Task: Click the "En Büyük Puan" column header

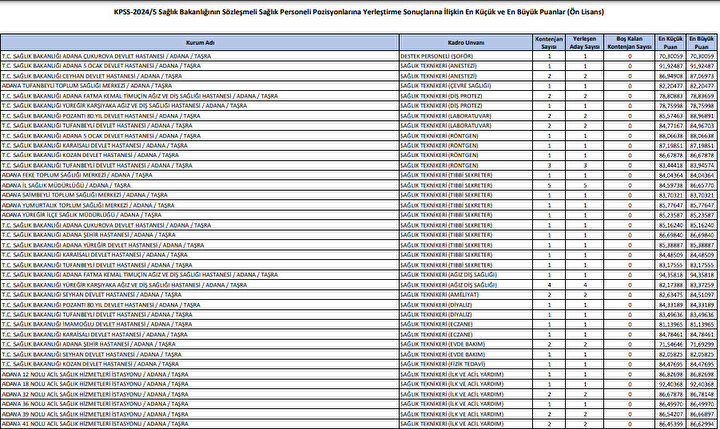Action: tap(701, 42)
